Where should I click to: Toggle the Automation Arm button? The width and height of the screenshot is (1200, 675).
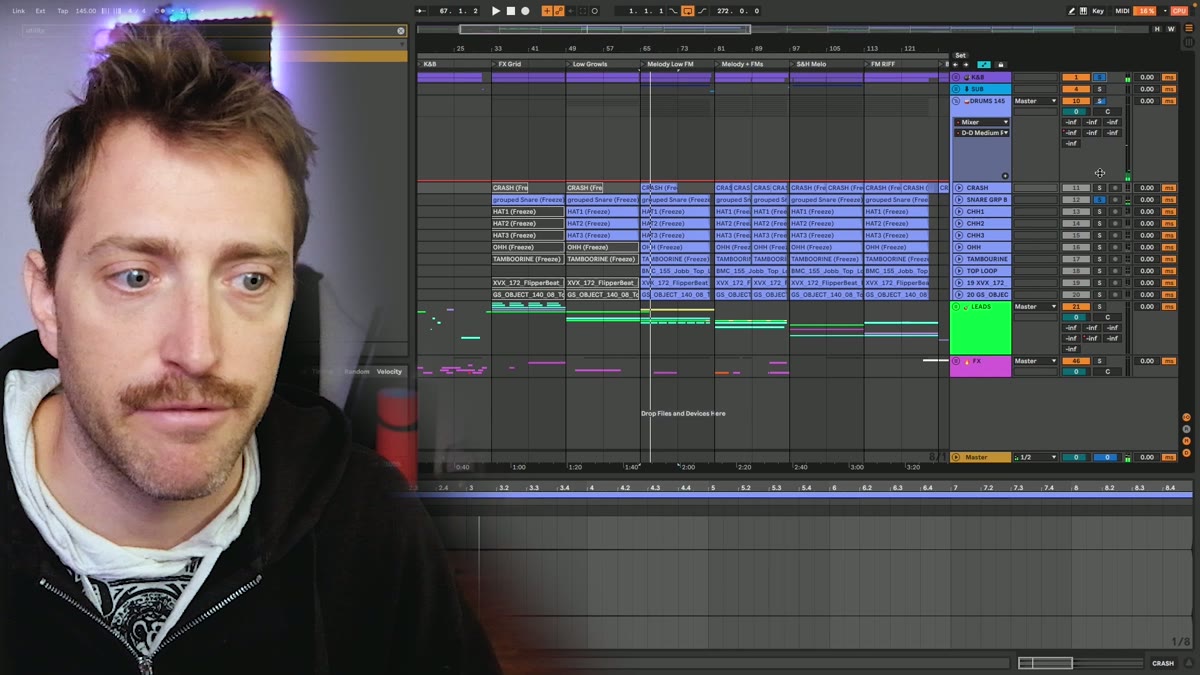click(558, 11)
